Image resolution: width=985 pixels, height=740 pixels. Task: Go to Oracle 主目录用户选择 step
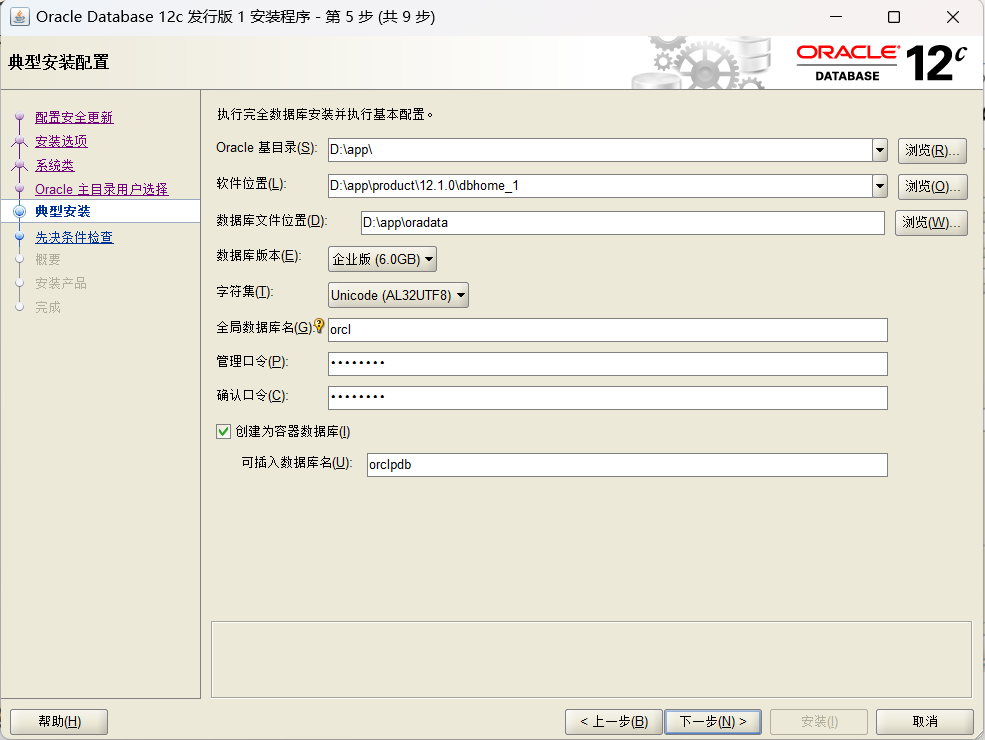tap(102, 189)
